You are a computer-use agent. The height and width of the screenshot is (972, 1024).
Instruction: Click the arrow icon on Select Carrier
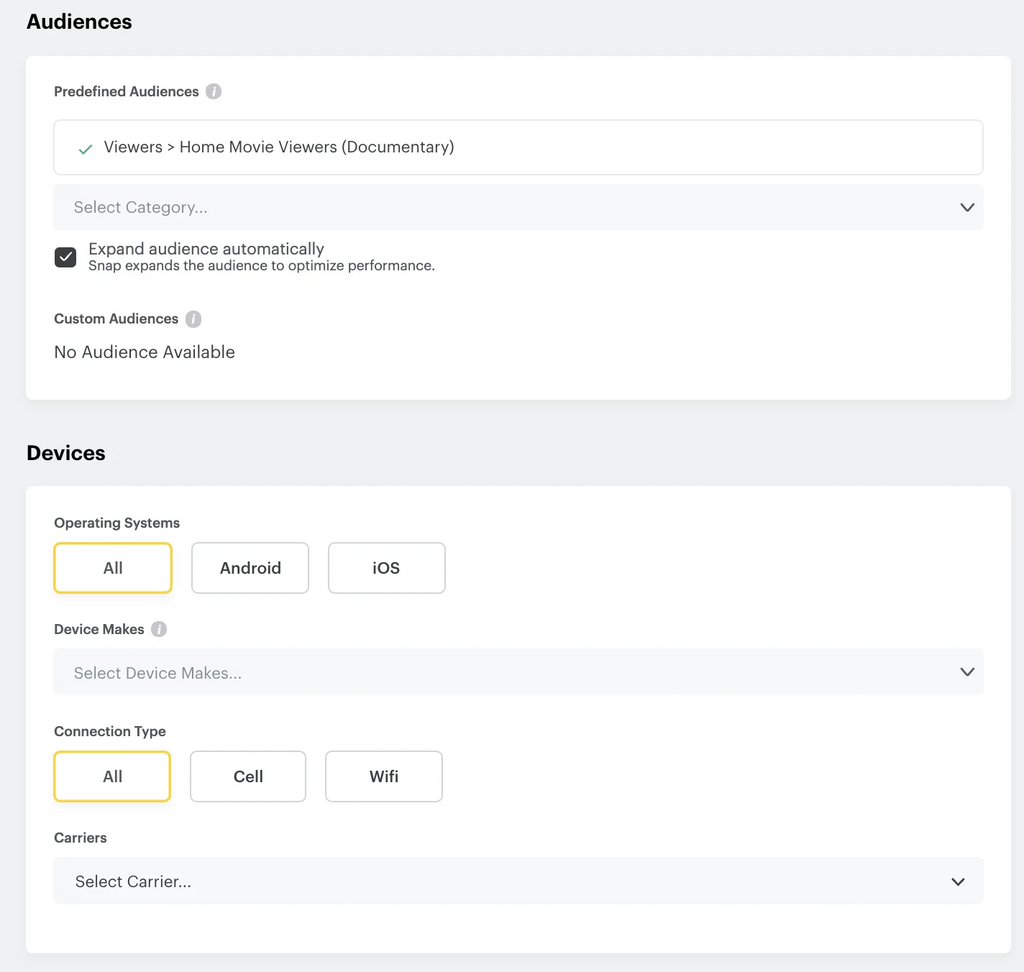957,881
